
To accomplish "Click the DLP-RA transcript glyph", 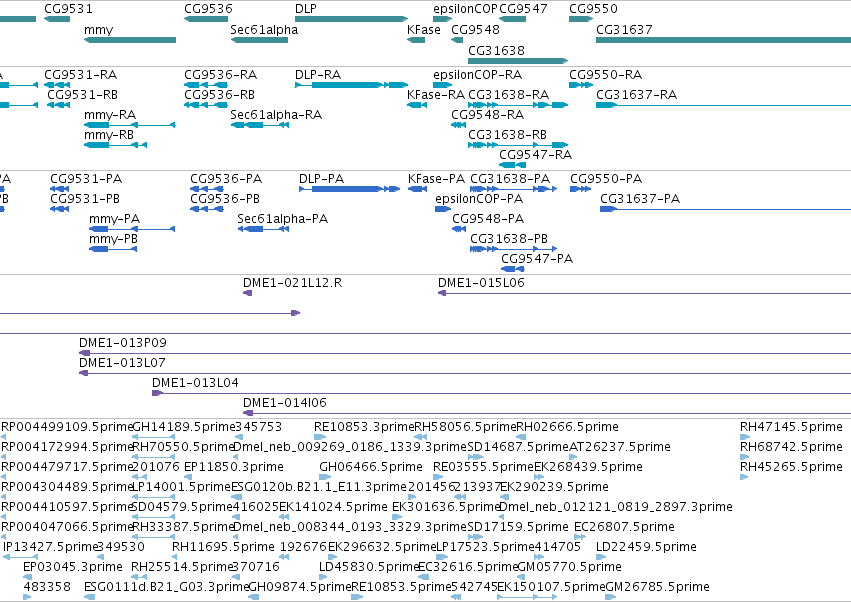I will [351, 85].
